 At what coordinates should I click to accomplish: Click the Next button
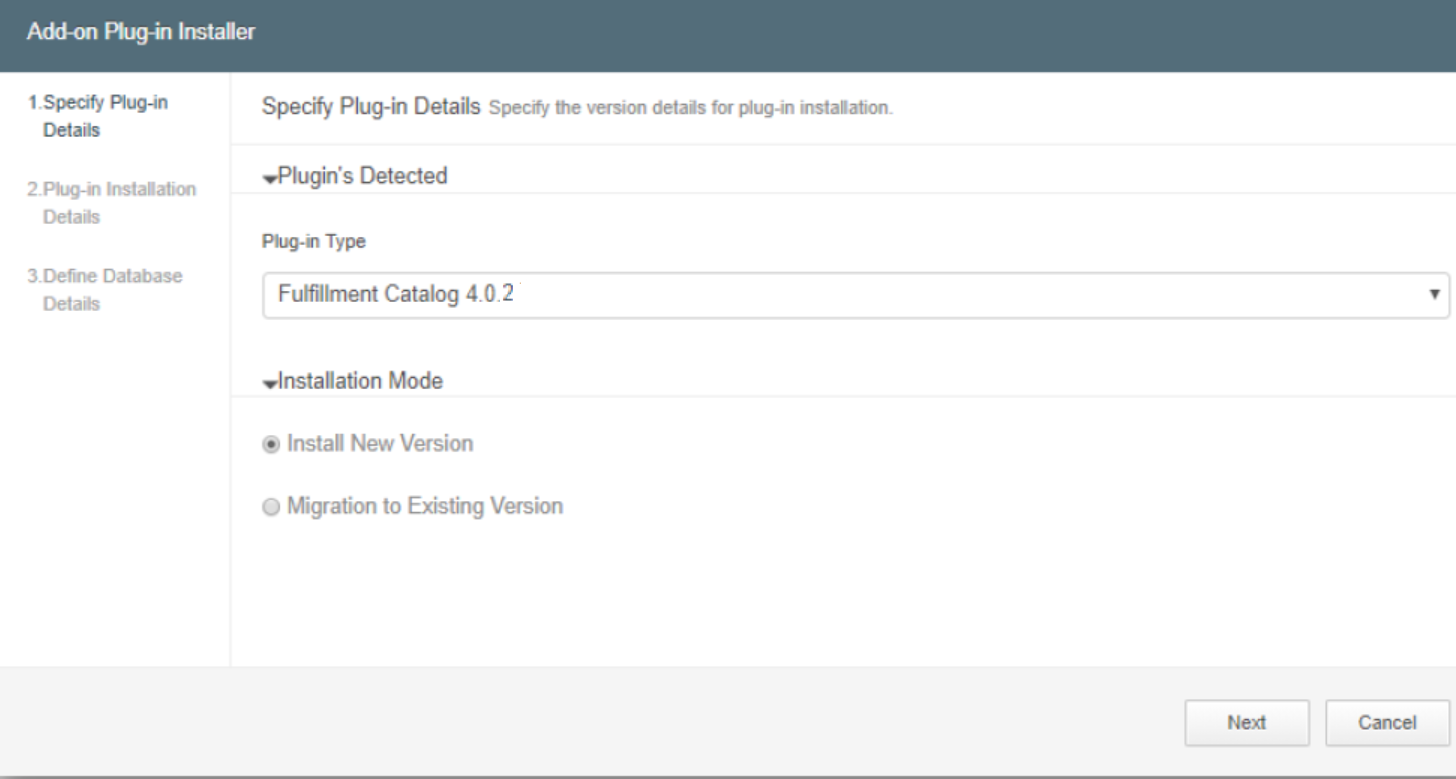(1247, 723)
